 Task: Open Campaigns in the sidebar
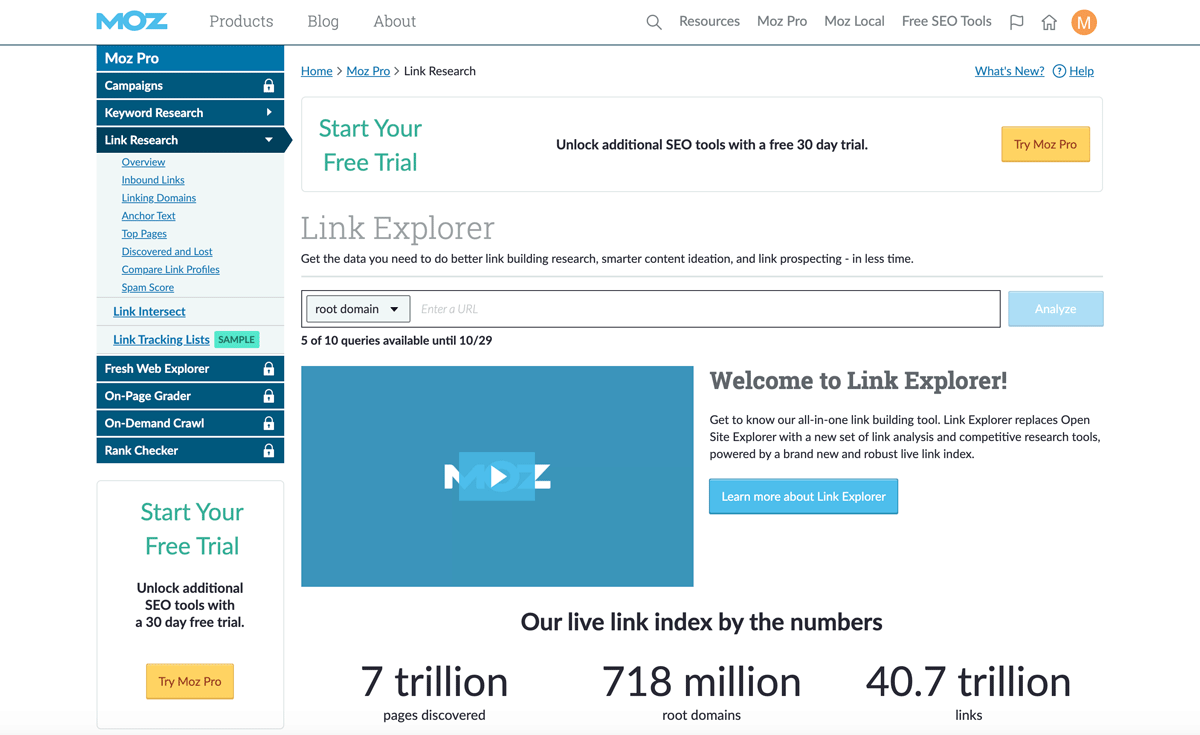tap(190, 86)
